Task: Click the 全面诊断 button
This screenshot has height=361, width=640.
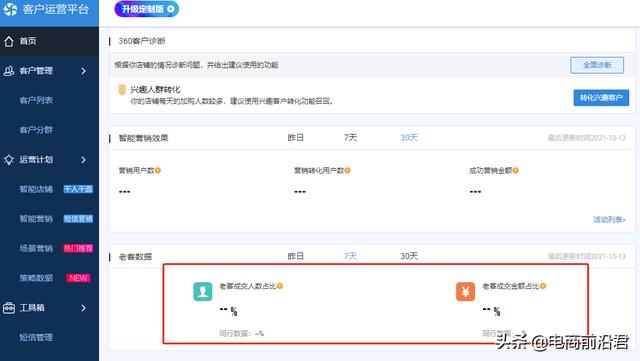Action: coord(597,65)
